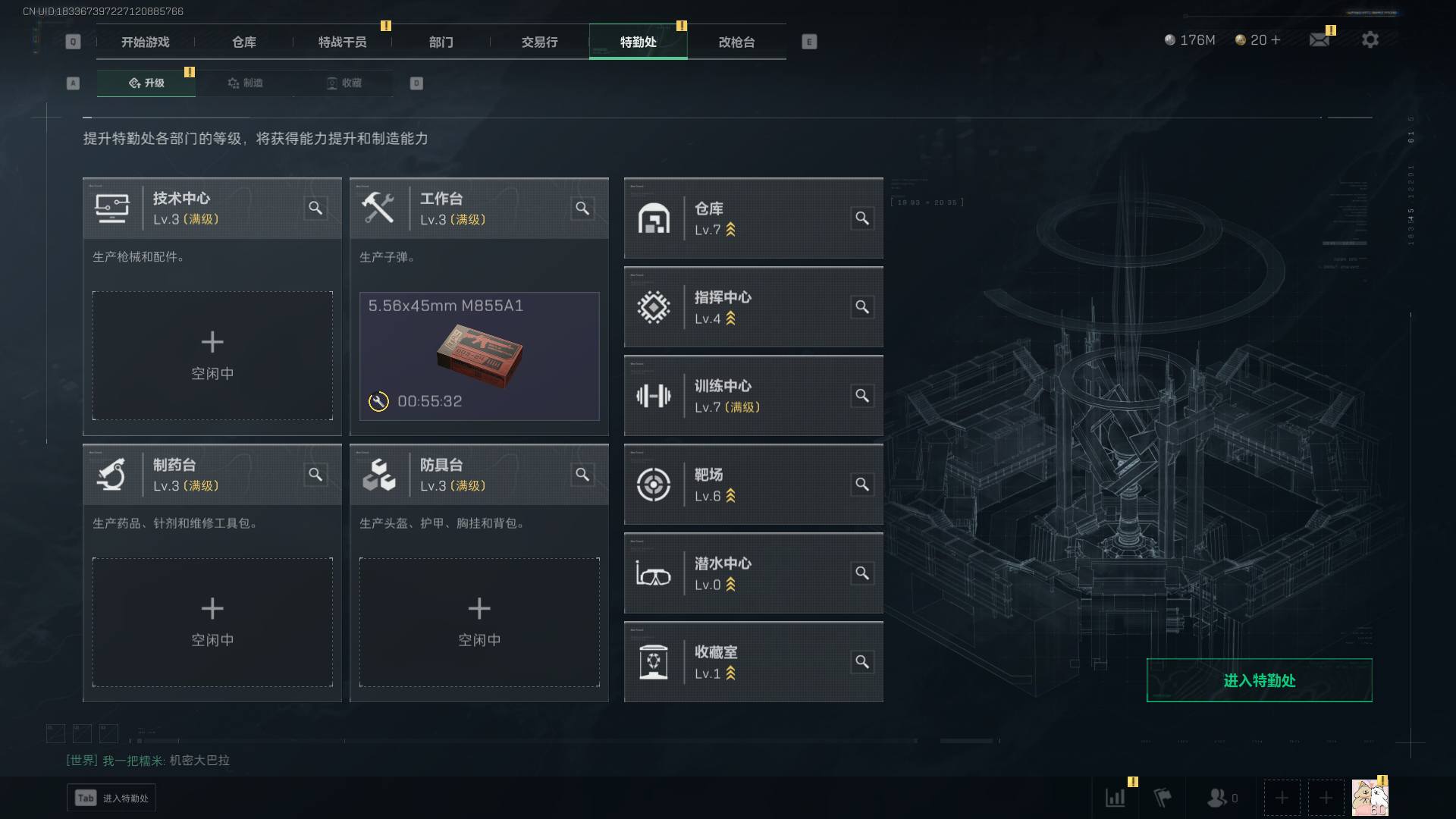Add production in idle 防具台 slot
This screenshot has width=1456, height=819.
click(x=479, y=622)
